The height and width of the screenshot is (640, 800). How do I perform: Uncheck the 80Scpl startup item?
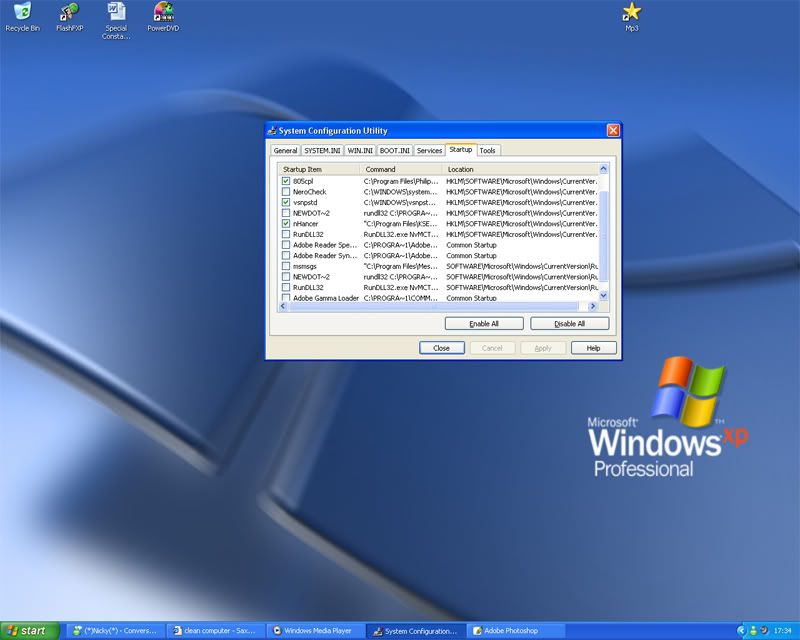pos(286,181)
